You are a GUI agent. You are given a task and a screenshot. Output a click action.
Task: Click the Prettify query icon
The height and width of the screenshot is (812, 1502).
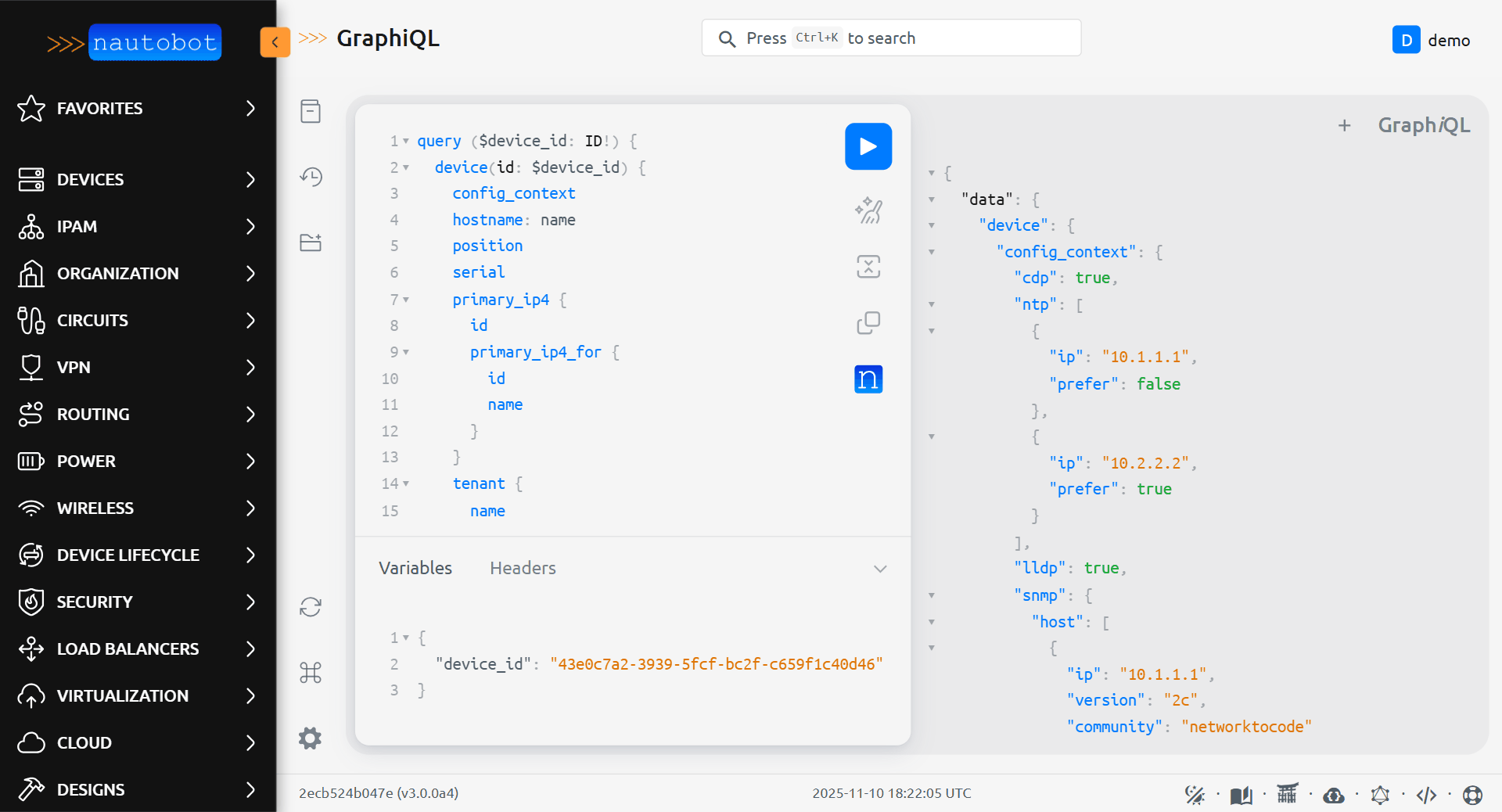point(868,210)
